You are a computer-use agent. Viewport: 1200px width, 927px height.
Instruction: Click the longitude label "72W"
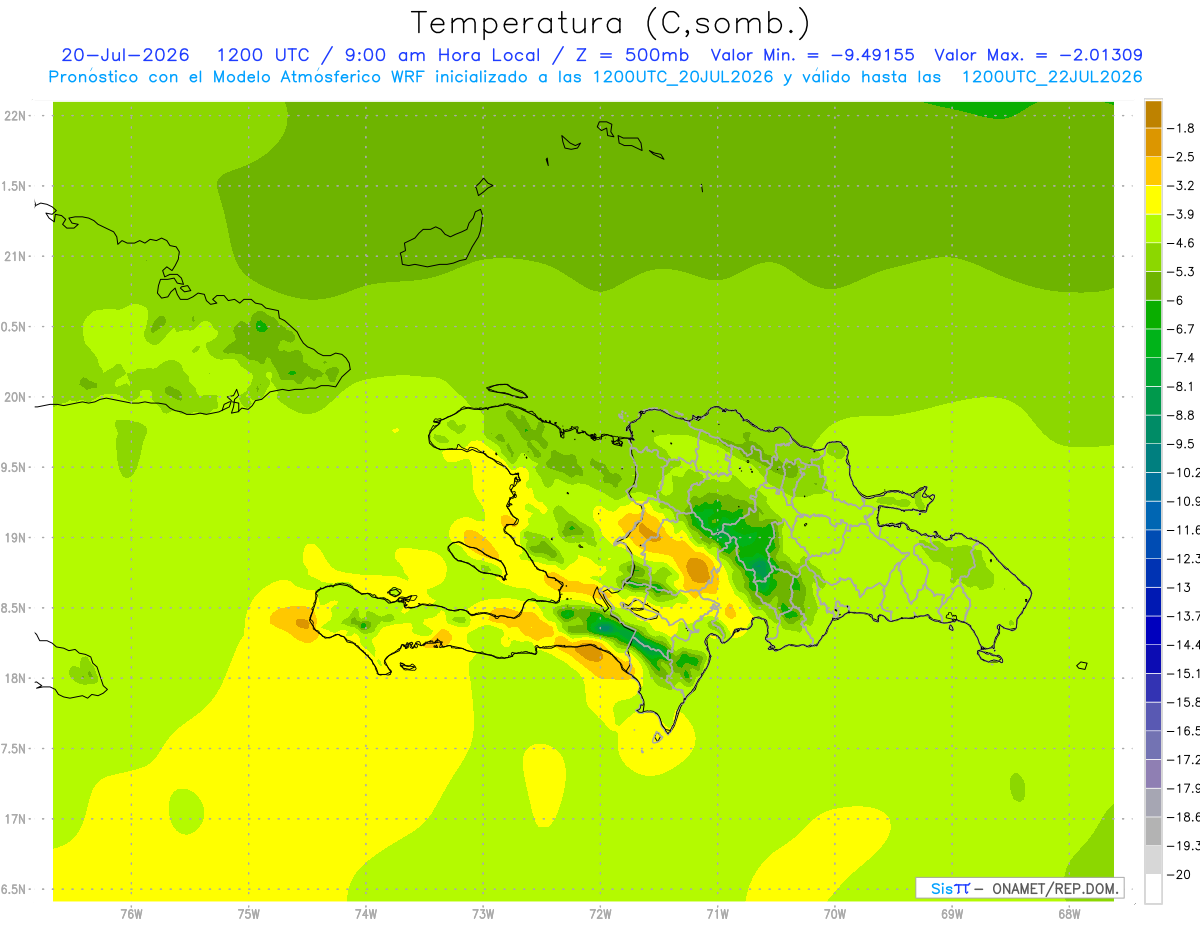click(x=600, y=913)
